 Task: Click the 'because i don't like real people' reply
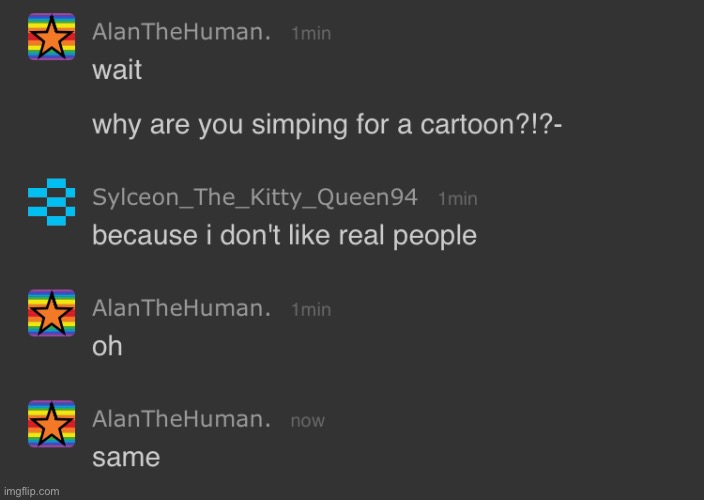[284, 236]
